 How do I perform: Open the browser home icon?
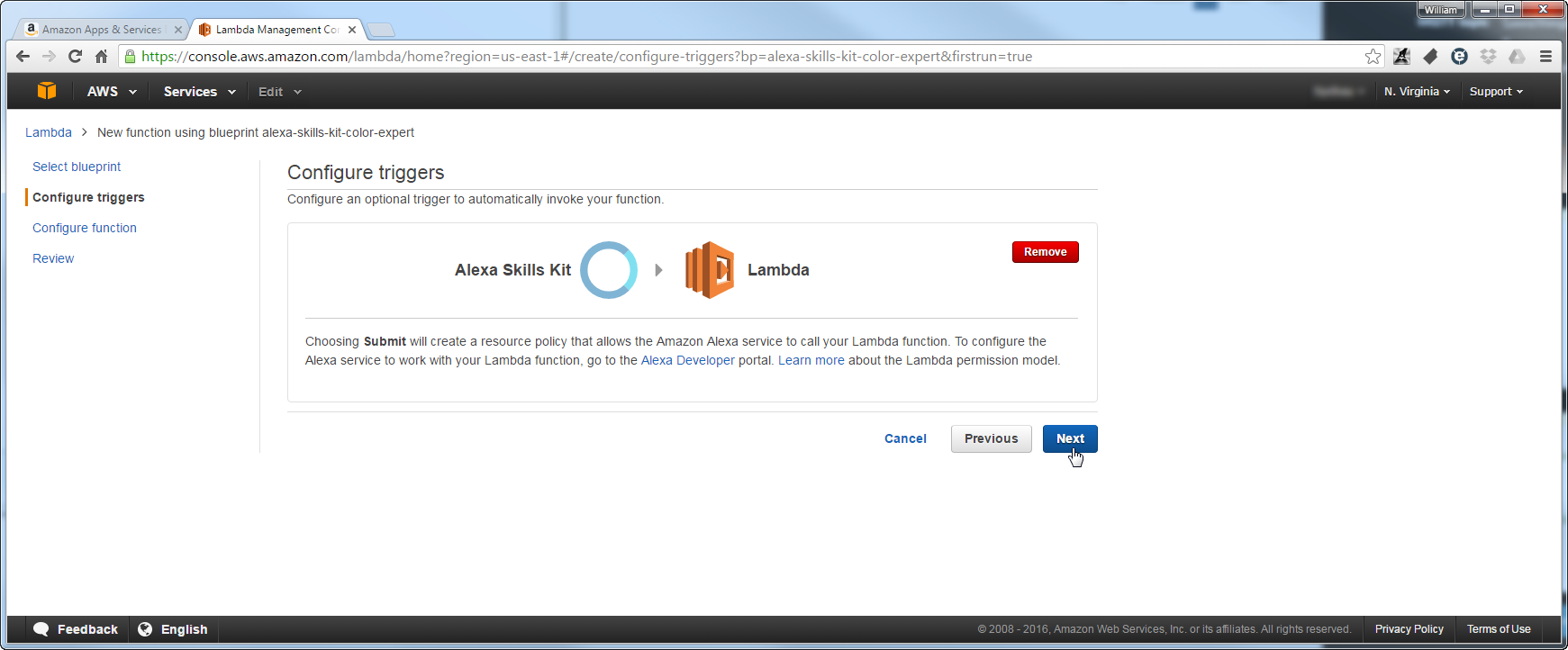101,56
